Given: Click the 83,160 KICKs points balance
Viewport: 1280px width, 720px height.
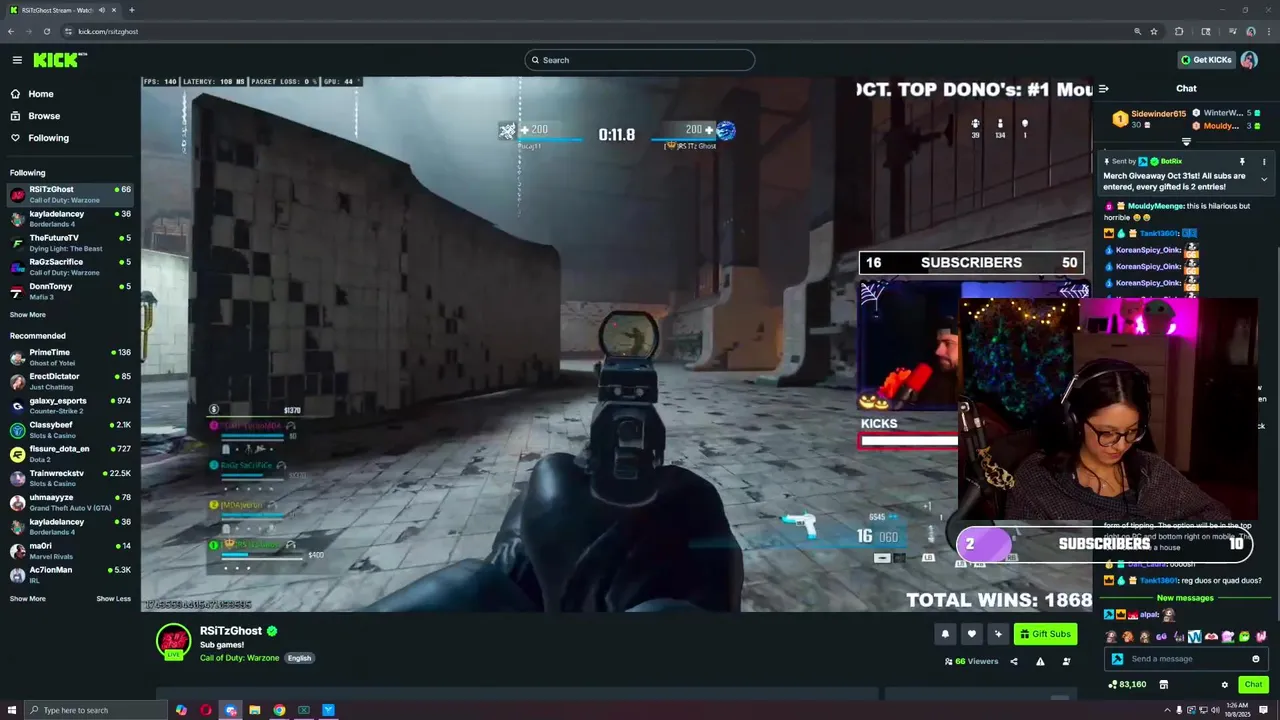Looking at the screenshot, I should (1127, 685).
